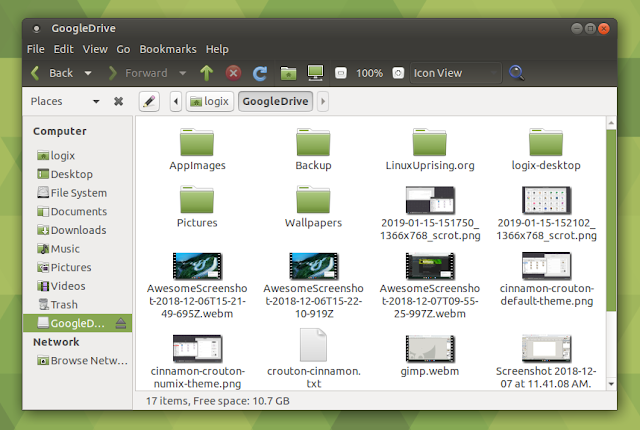Open the Pictures folder in file view
The image size is (640, 430).
click(197, 207)
